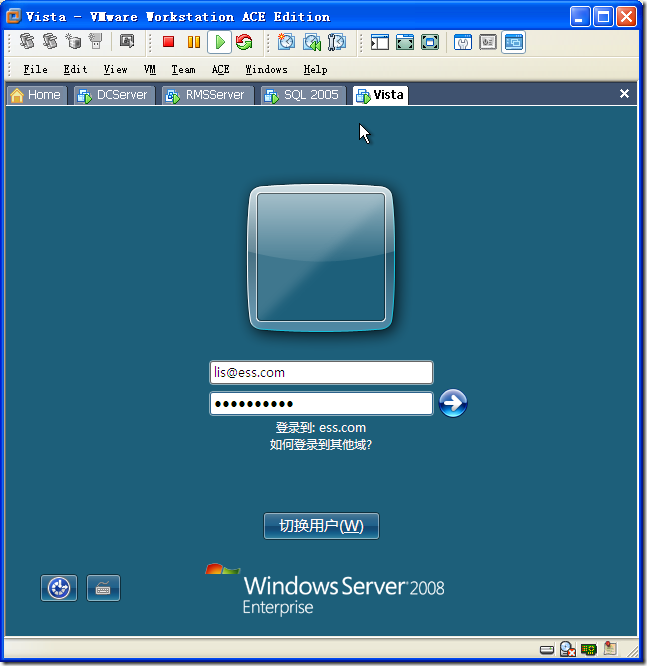Click the red Power Off stop button

coord(169,42)
